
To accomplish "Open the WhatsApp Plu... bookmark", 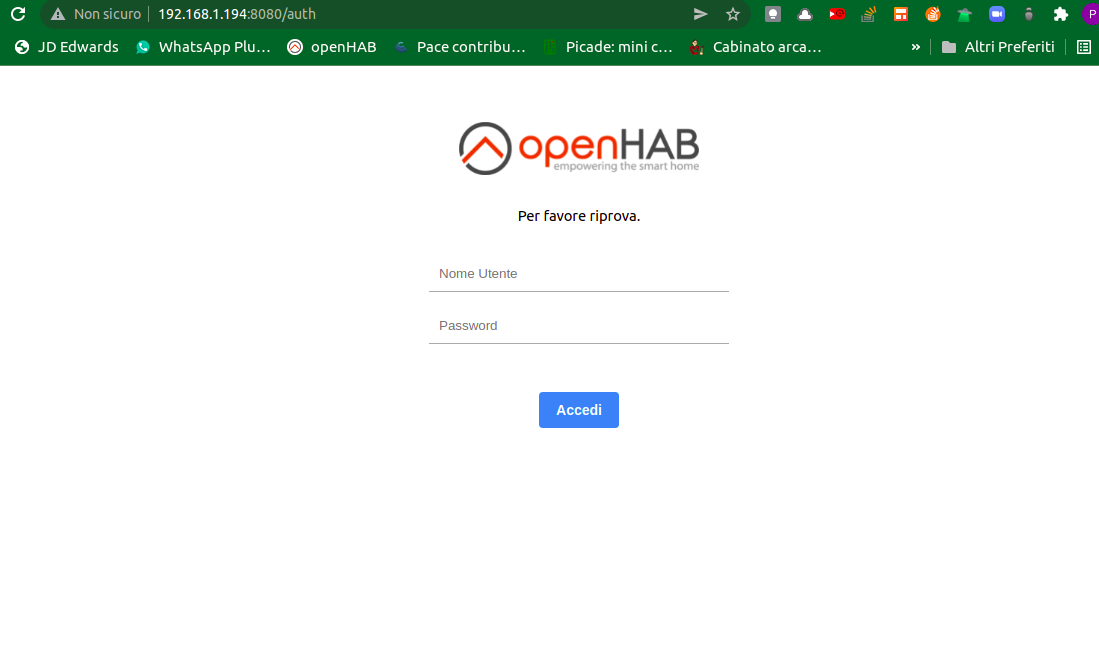I will (x=203, y=47).
